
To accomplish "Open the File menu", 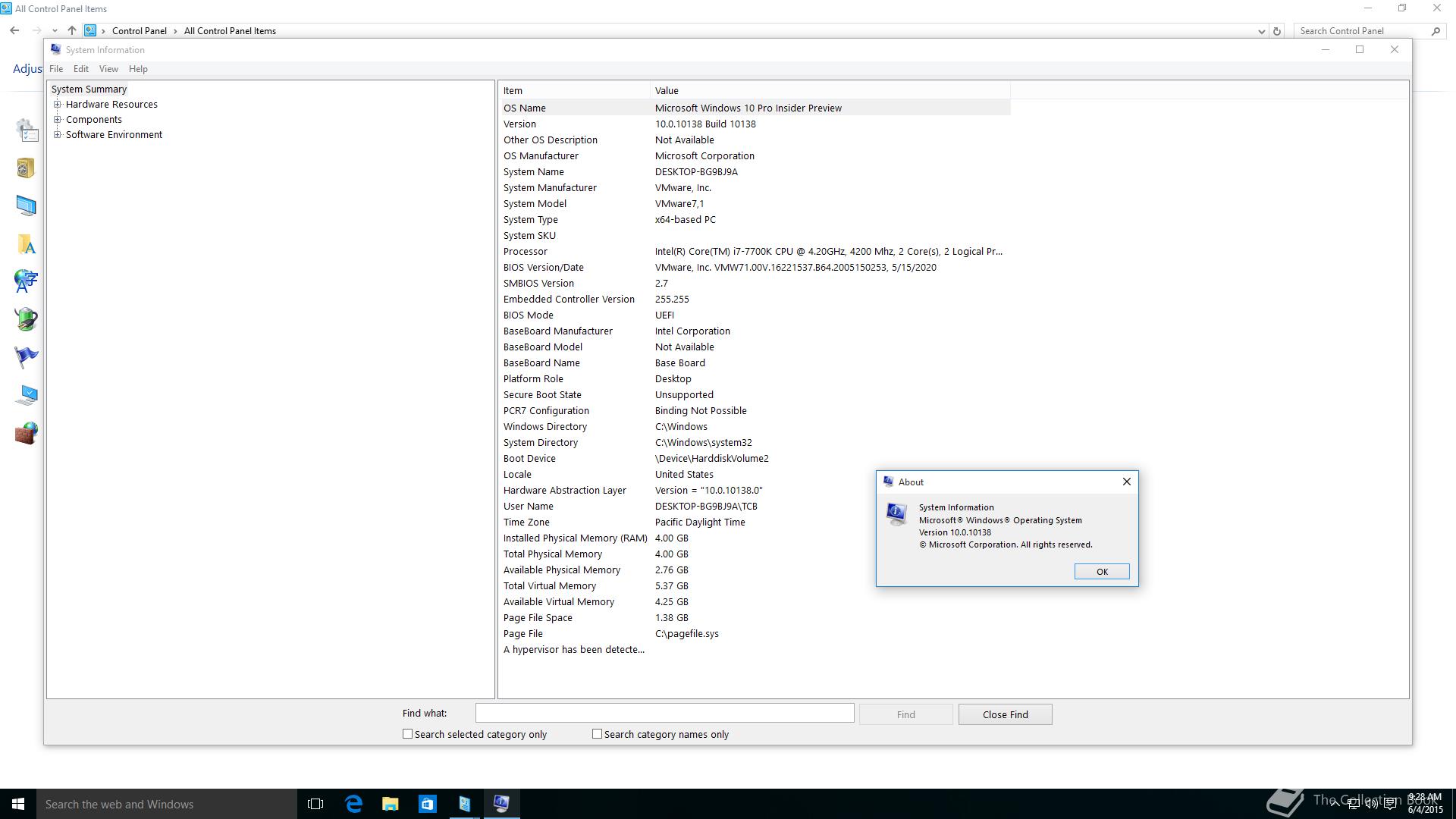I will point(56,69).
